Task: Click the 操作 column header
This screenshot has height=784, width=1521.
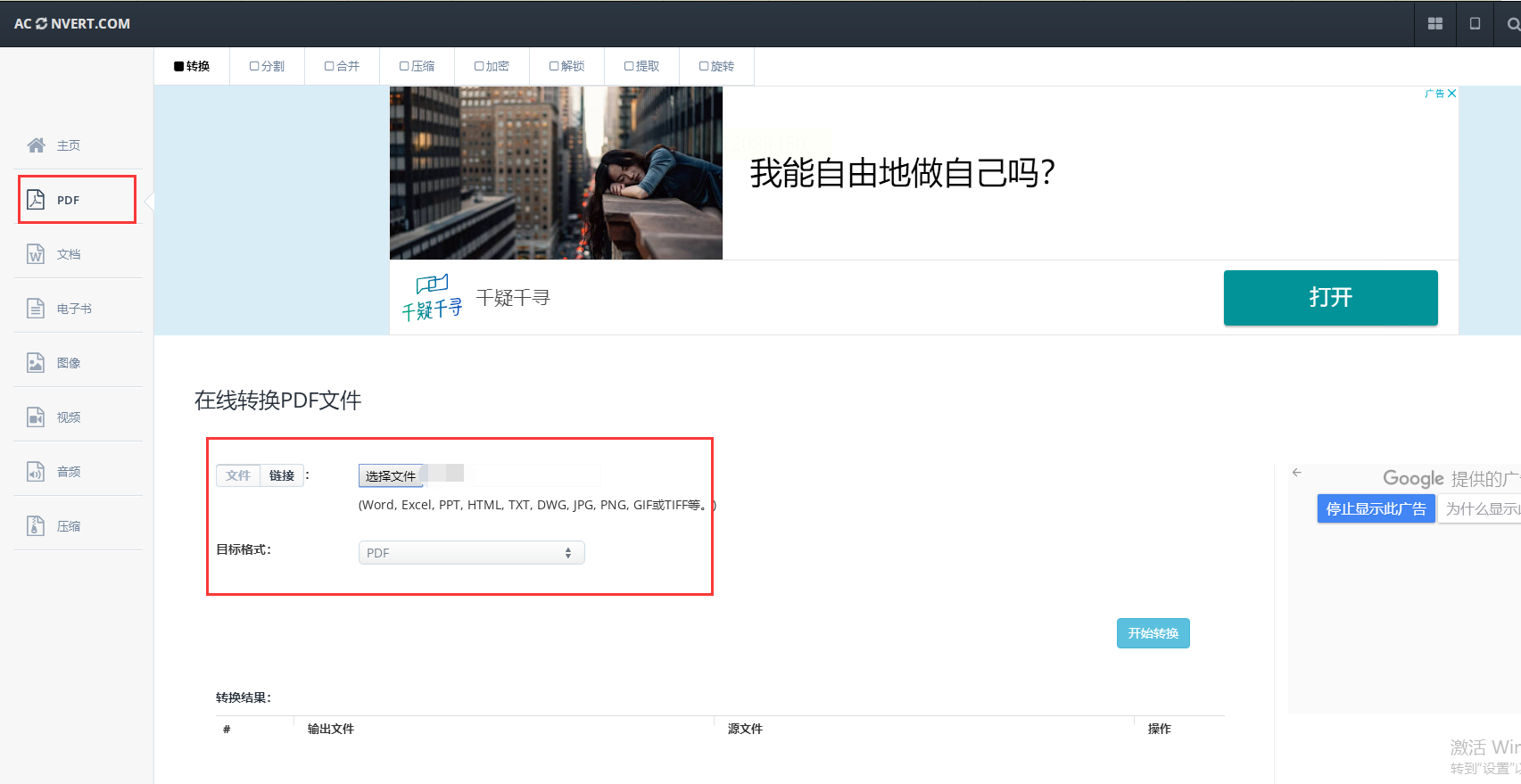Action: tap(1160, 729)
